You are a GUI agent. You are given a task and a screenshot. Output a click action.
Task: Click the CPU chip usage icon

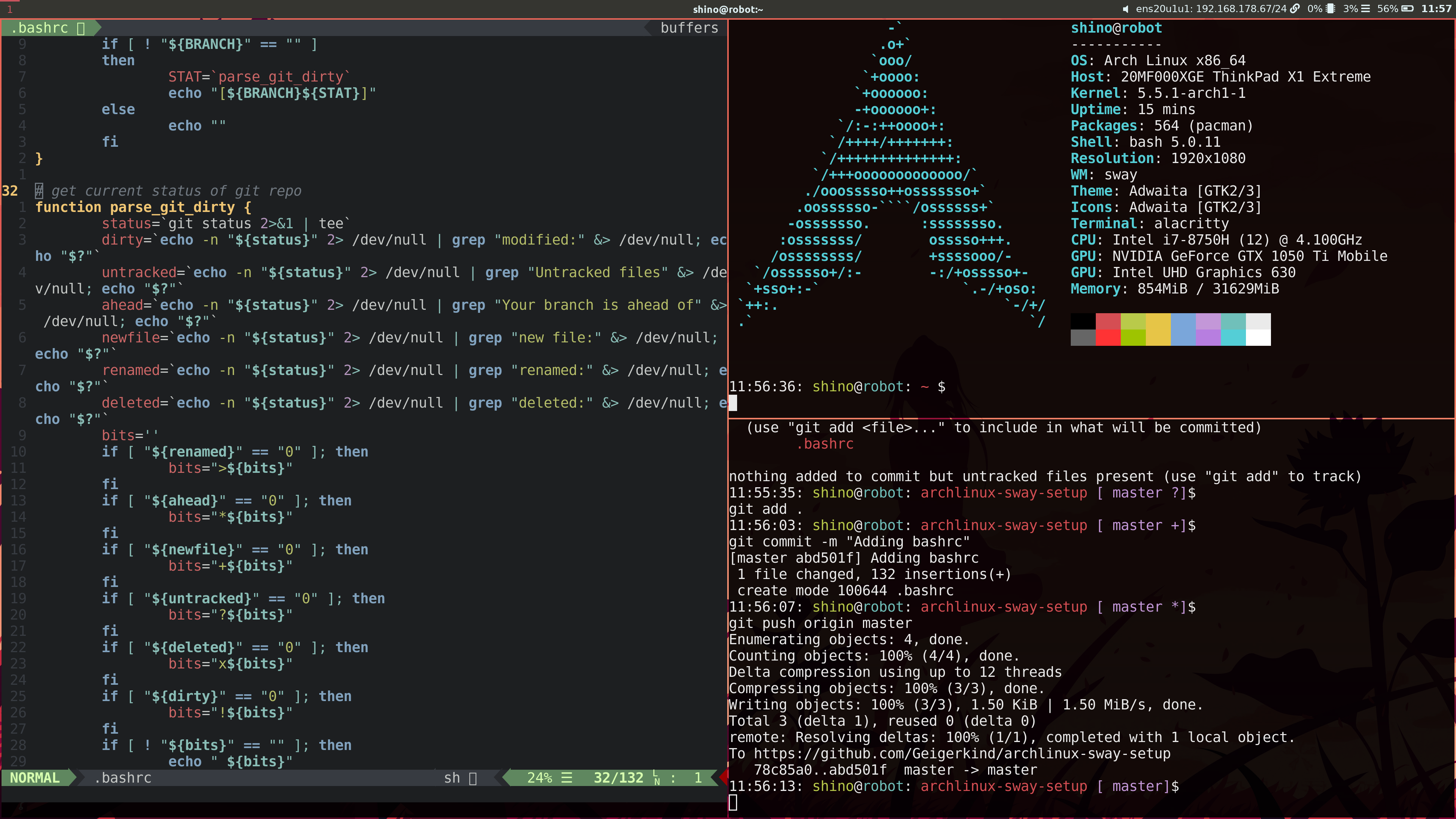(1330, 9)
